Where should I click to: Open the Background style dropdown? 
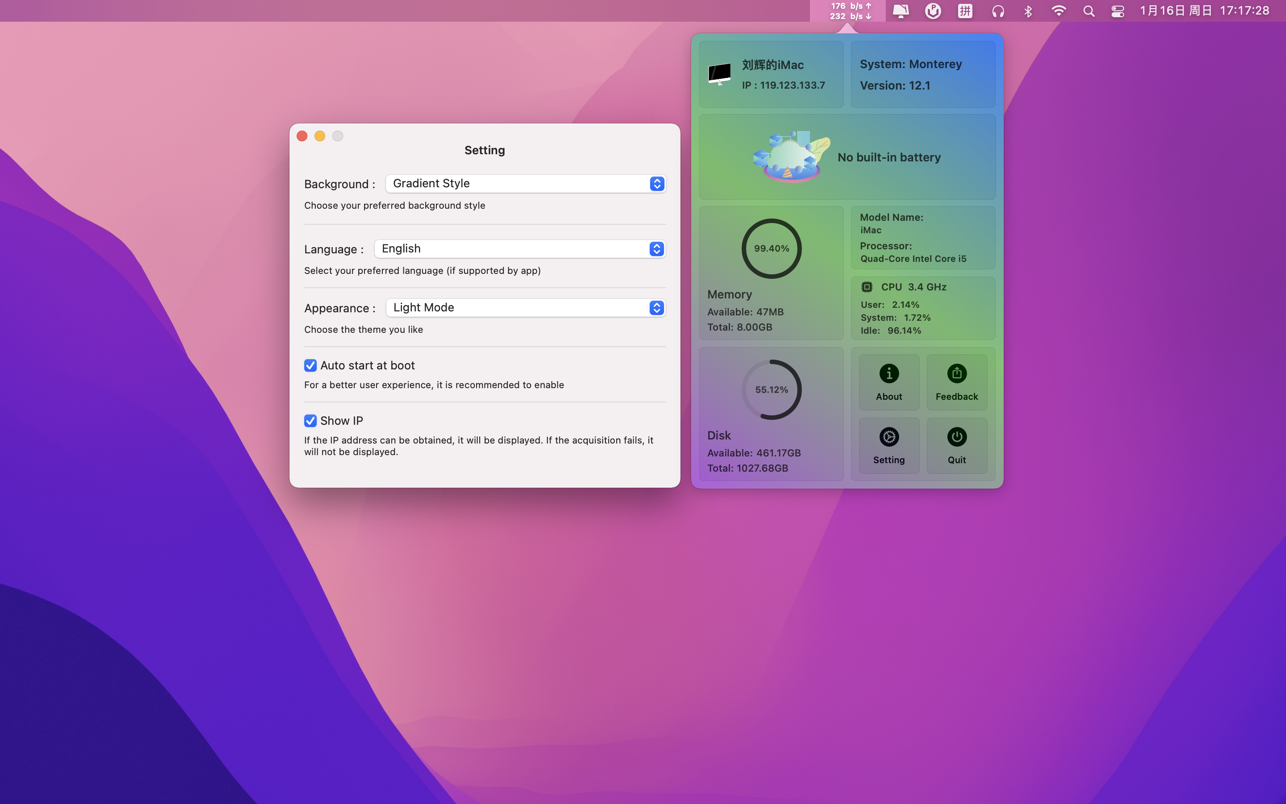525,184
